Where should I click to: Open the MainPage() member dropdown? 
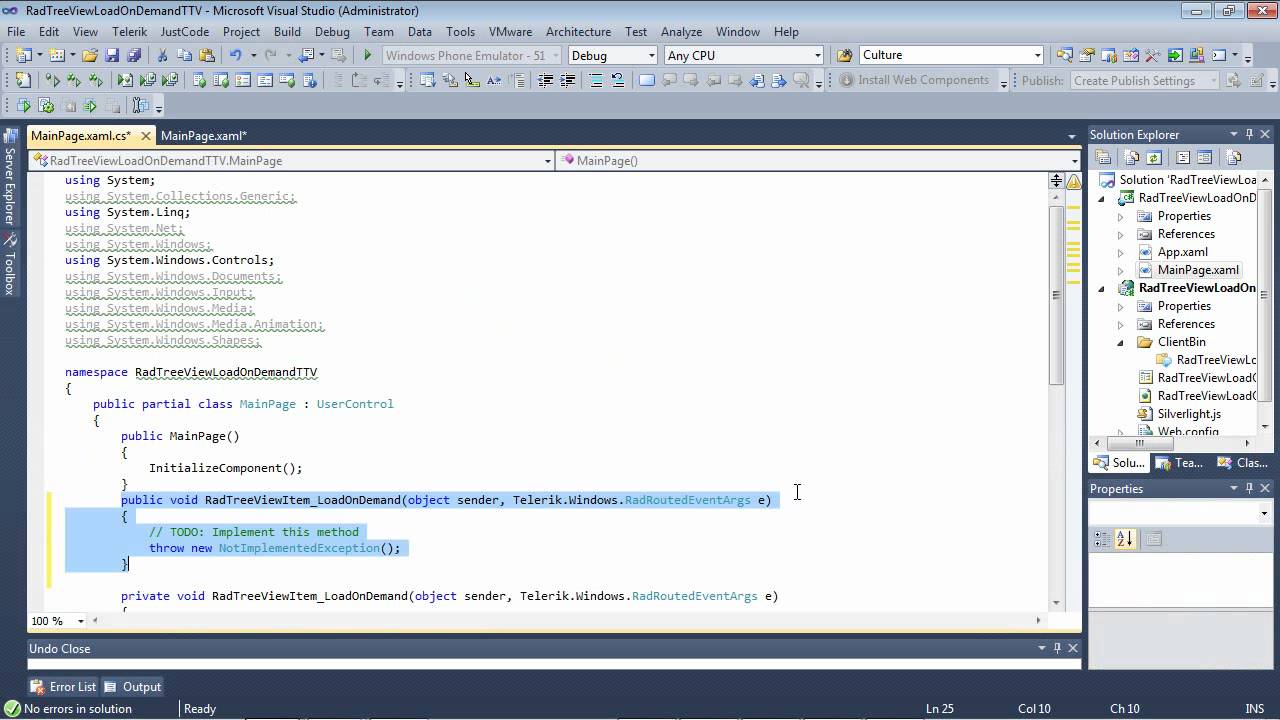[1075, 160]
